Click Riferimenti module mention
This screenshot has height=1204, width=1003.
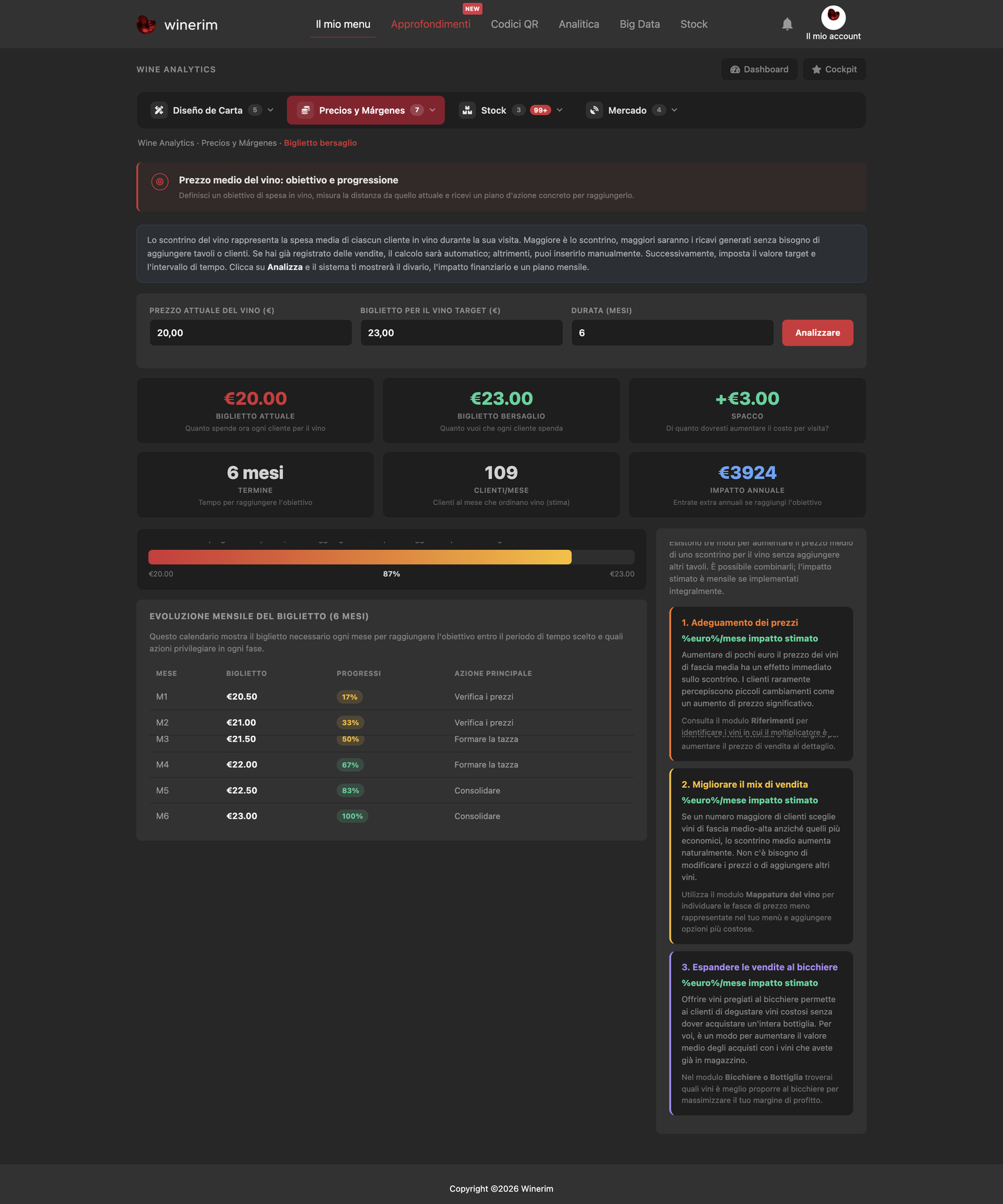(772, 721)
